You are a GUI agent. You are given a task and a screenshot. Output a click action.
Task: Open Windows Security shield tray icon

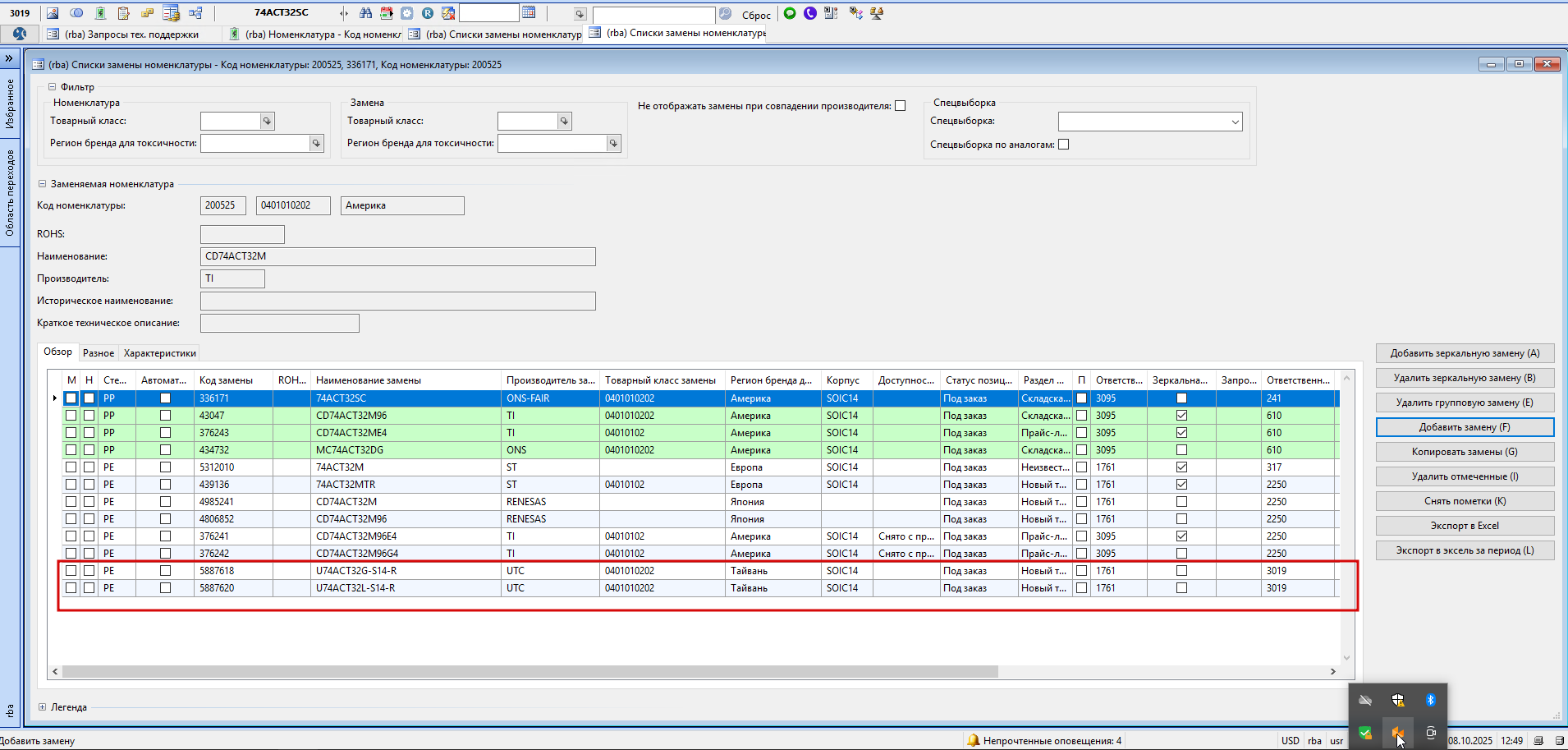point(1397,700)
